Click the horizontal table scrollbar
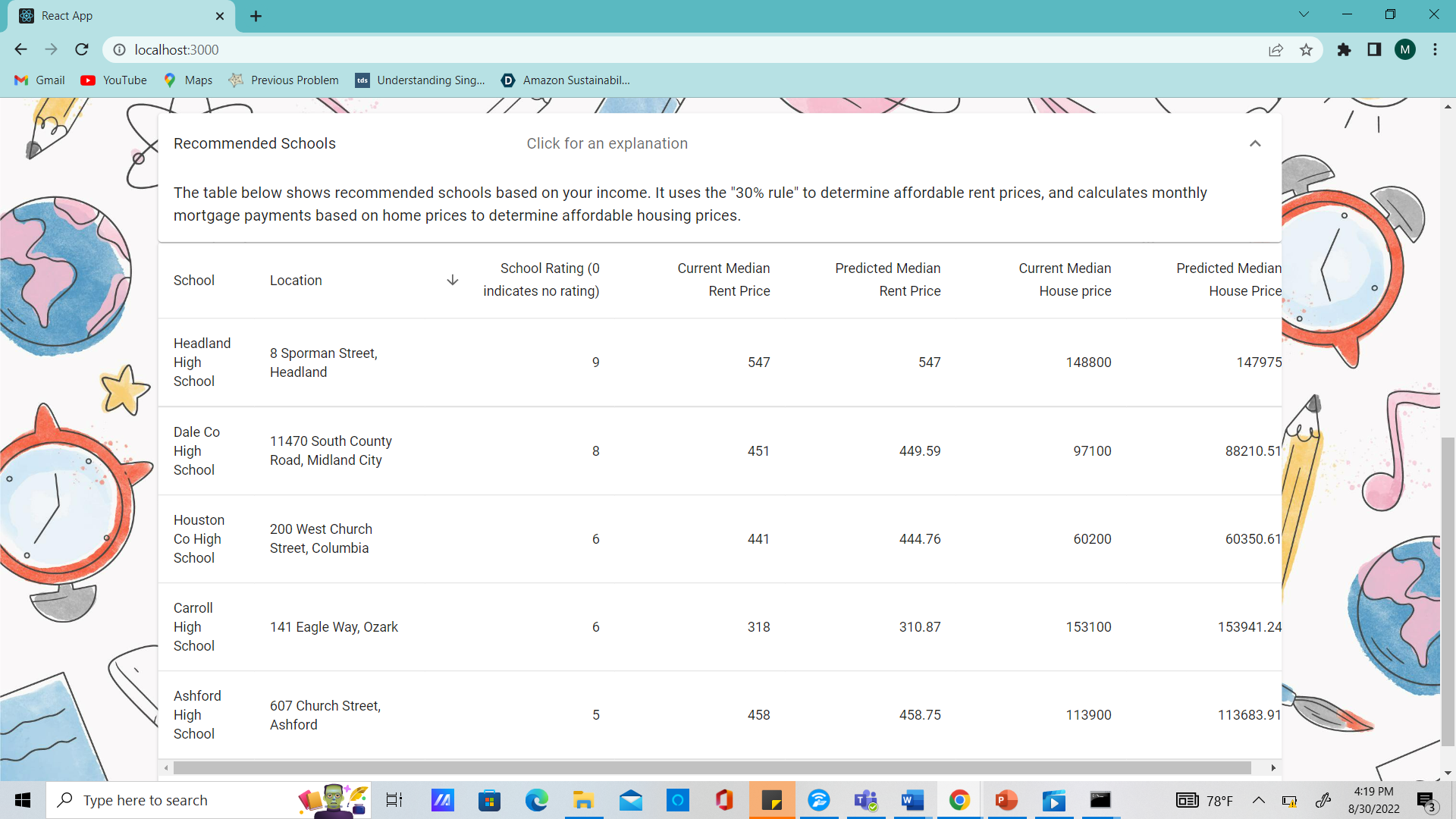 point(711,768)
